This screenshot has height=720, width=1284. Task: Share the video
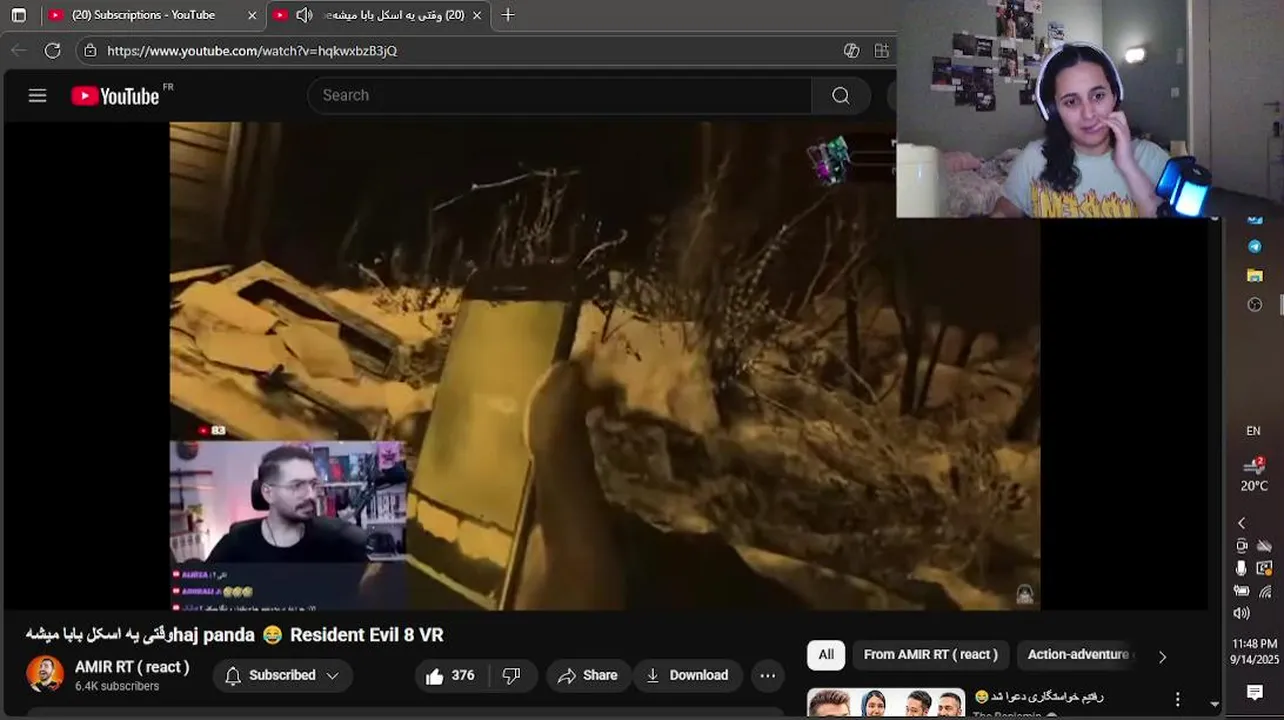[x=588, y=676]
